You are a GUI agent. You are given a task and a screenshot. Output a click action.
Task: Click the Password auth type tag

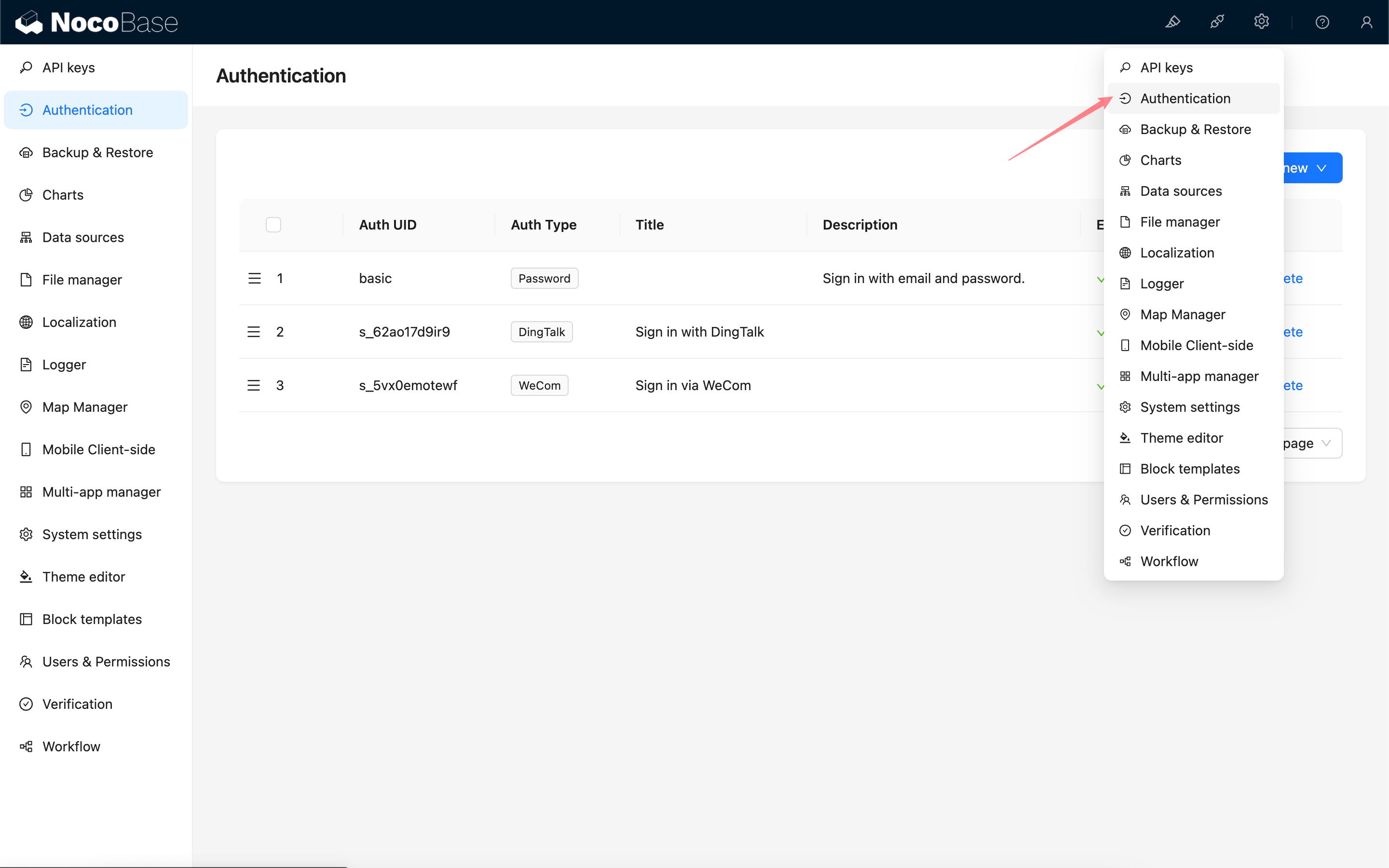tap(544, 278)
